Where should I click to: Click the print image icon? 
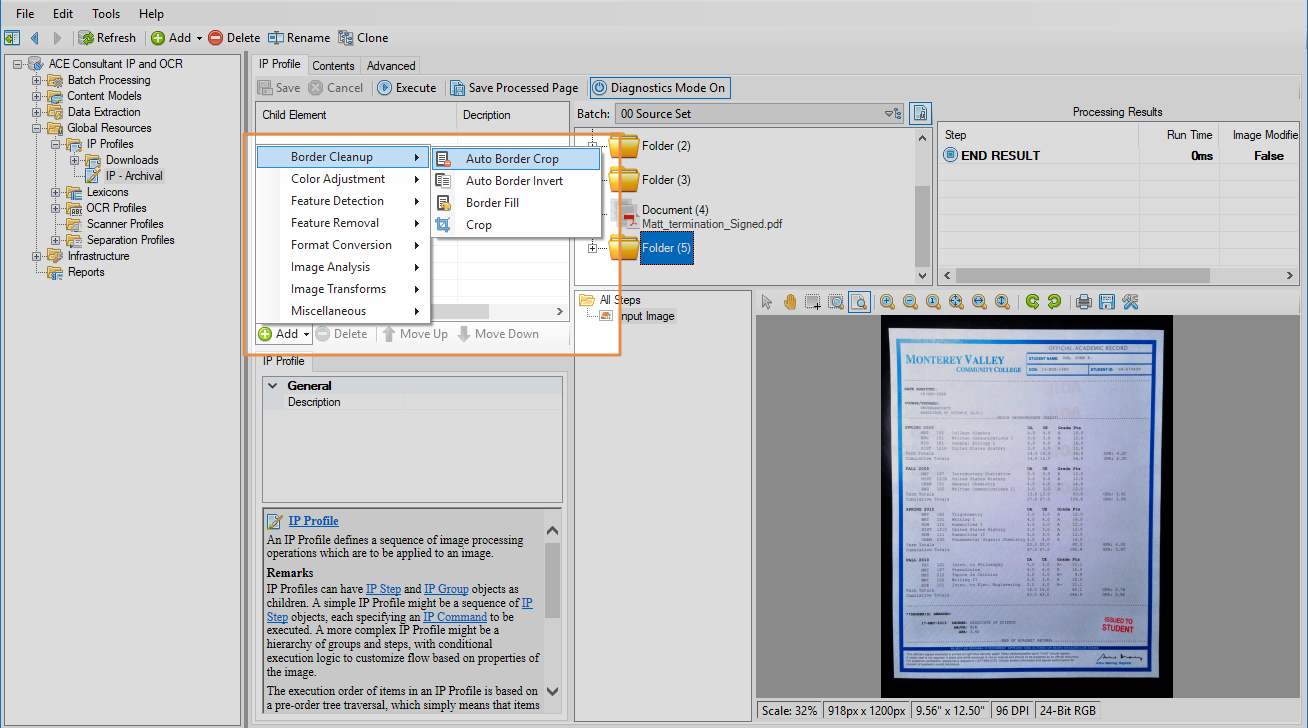(1083, 302)
